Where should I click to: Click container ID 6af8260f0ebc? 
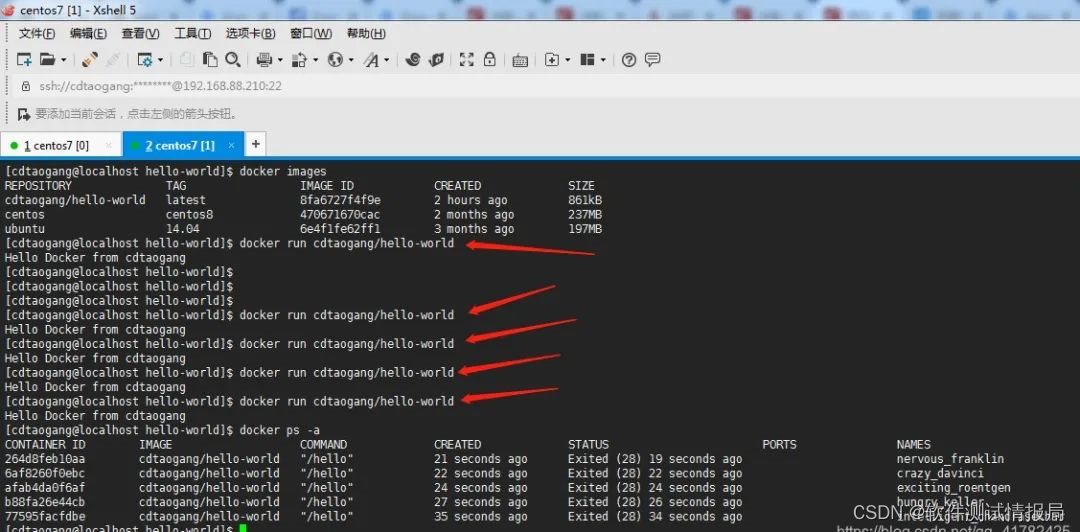tap(45, 473)
